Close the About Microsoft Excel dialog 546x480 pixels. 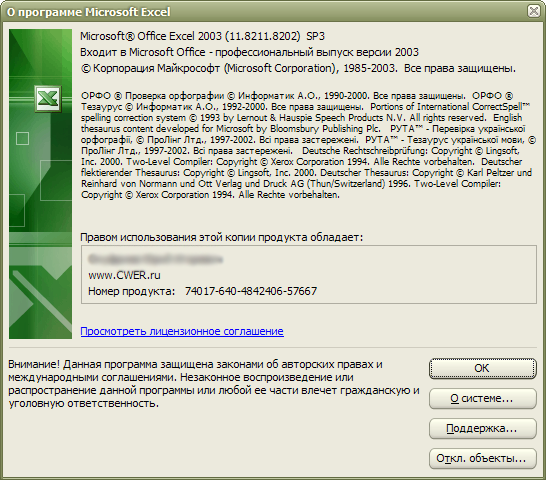click(x=533, y=11)
